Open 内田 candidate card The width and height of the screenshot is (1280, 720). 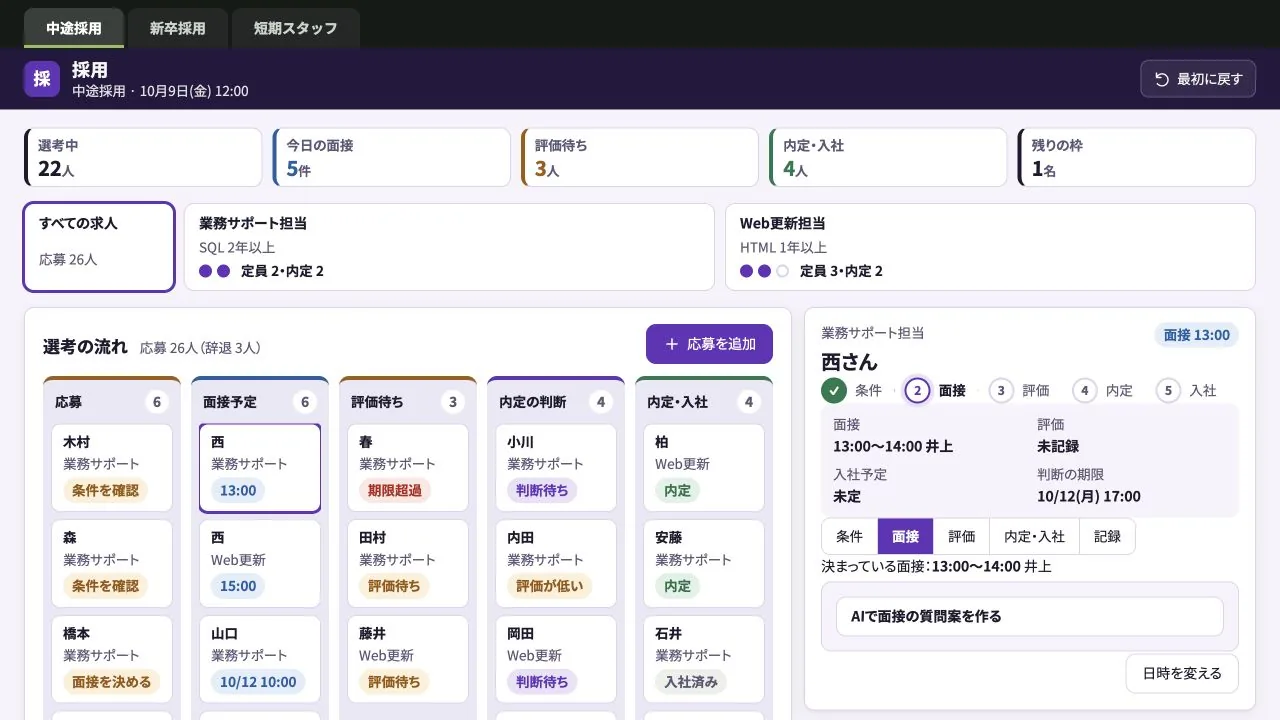556,564
